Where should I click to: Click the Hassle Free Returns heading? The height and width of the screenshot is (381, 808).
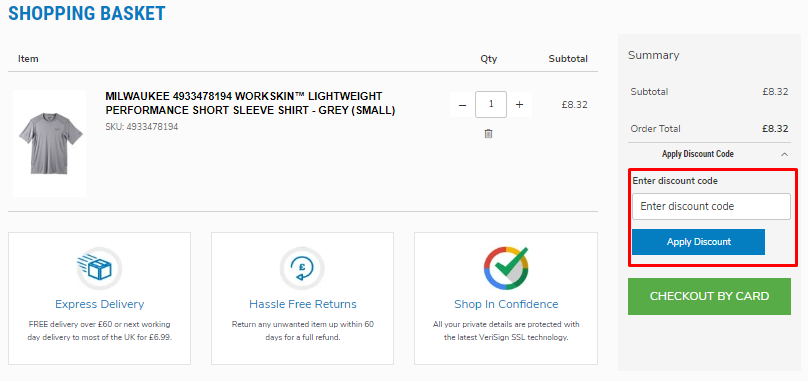click(x=302, y=304)
